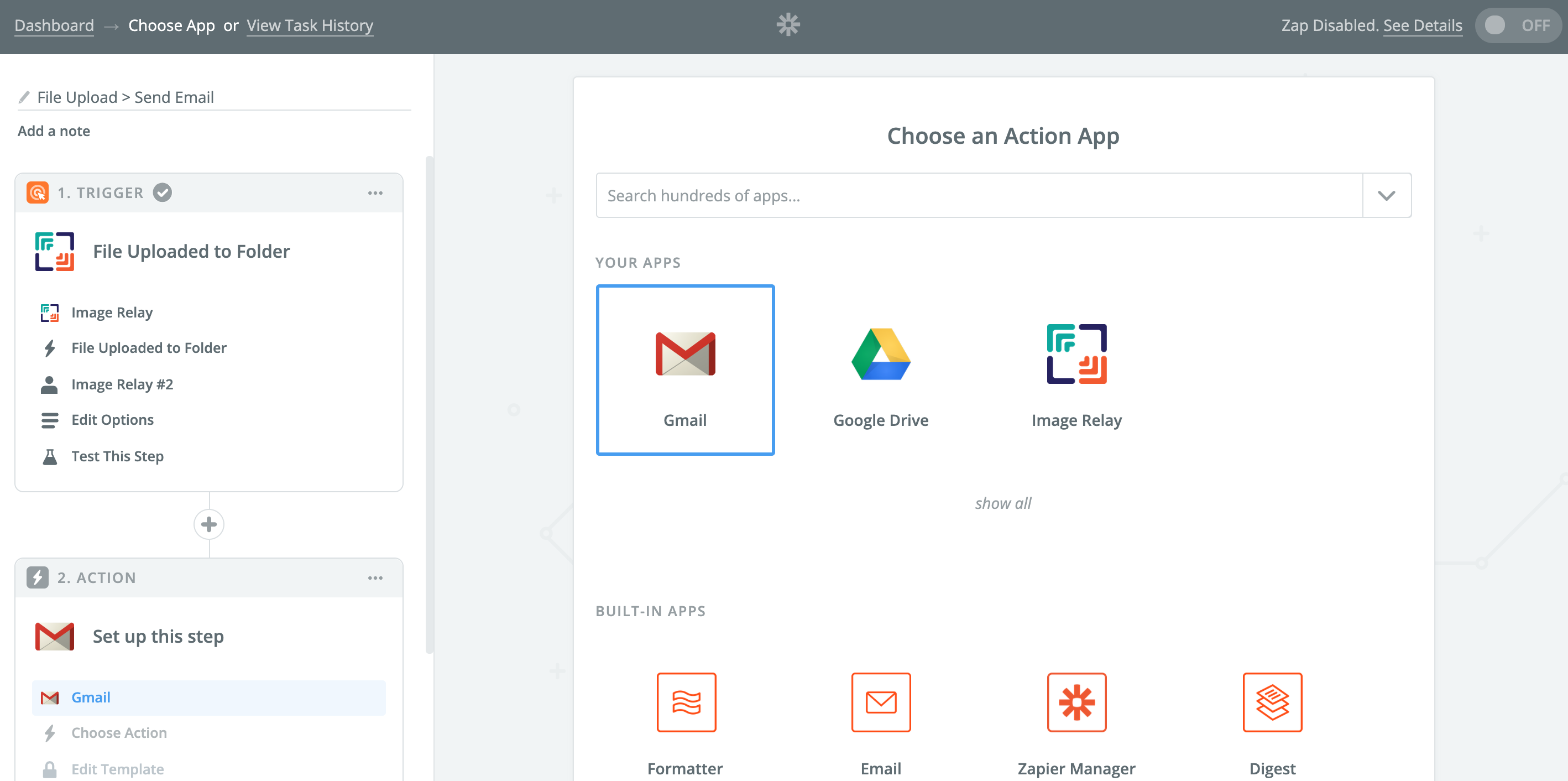The image size is (1568, 781).
Task: Click the small Gmail icon in action list
Action: pyautogui.click(x=49, y=697)
